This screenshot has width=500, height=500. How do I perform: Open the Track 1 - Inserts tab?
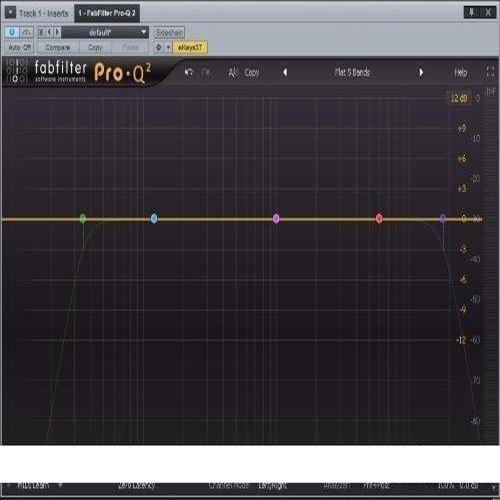tap(43, 14)
